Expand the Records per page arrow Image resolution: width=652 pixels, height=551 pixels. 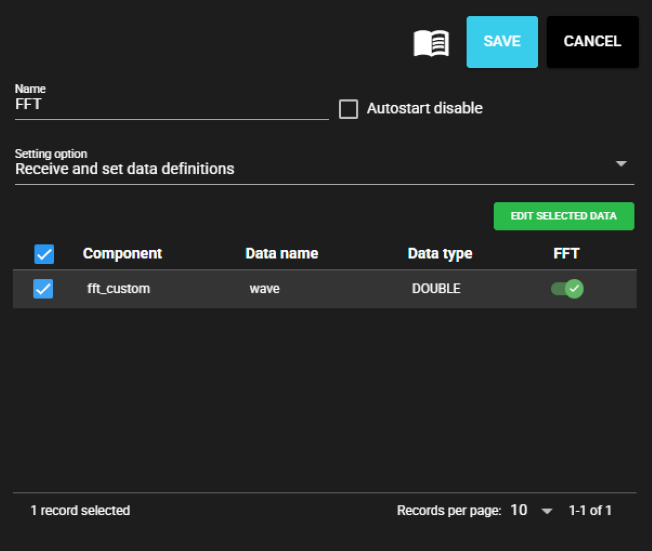click(546, 511)
